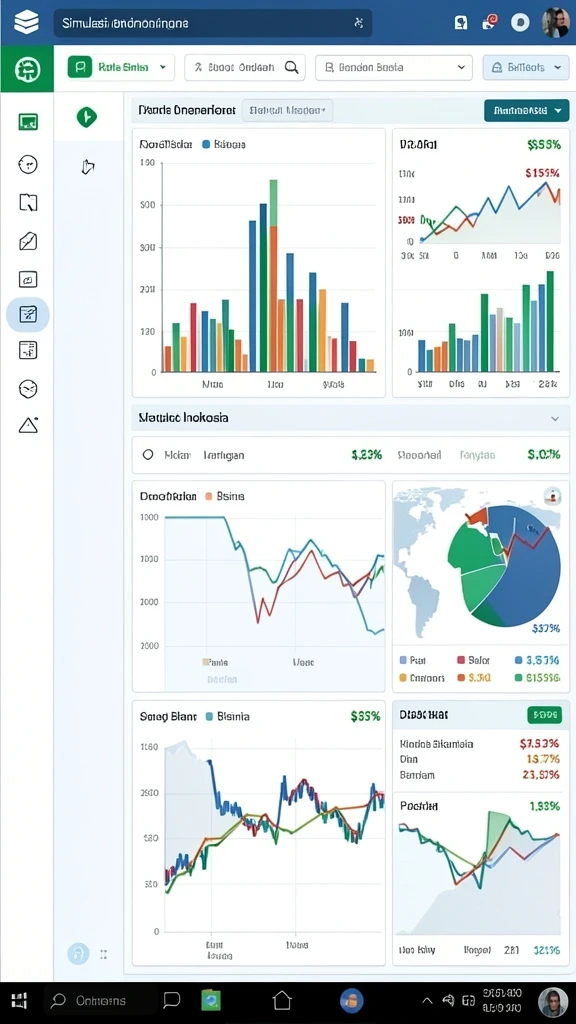
Task: Open the home icon in the taskbar
Action: 282,1000
